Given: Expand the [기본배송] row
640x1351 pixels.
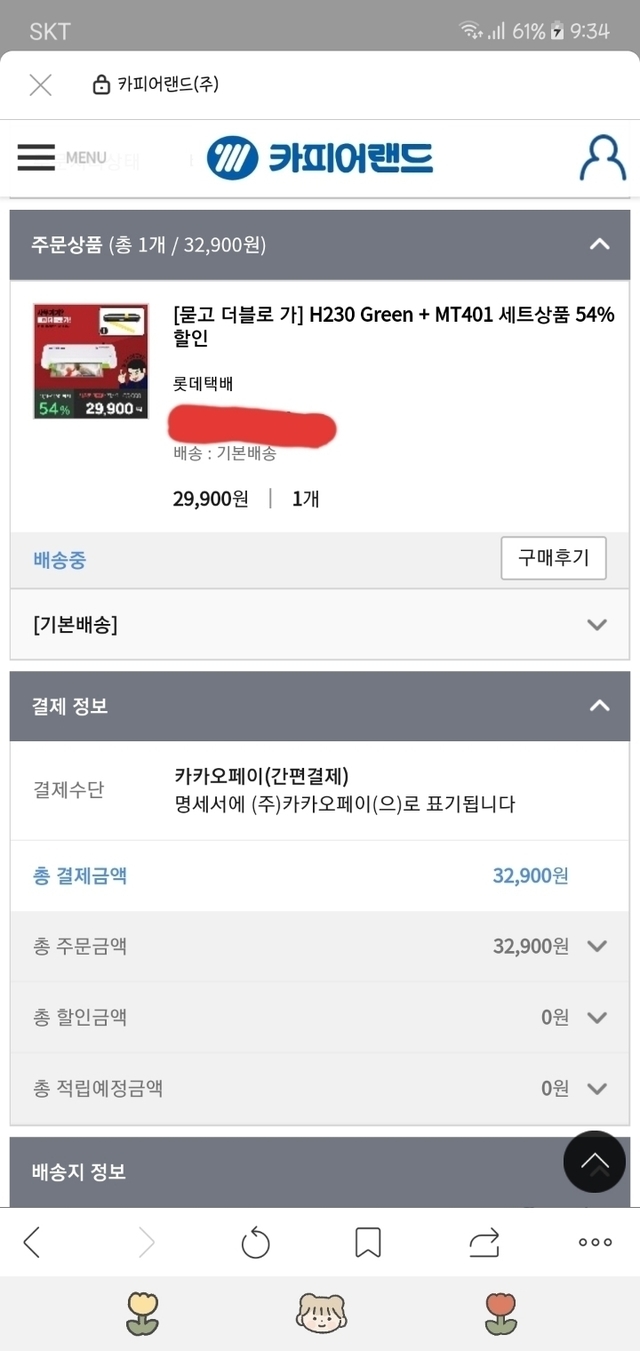Looking at the screenshot, I should [597, 625].
